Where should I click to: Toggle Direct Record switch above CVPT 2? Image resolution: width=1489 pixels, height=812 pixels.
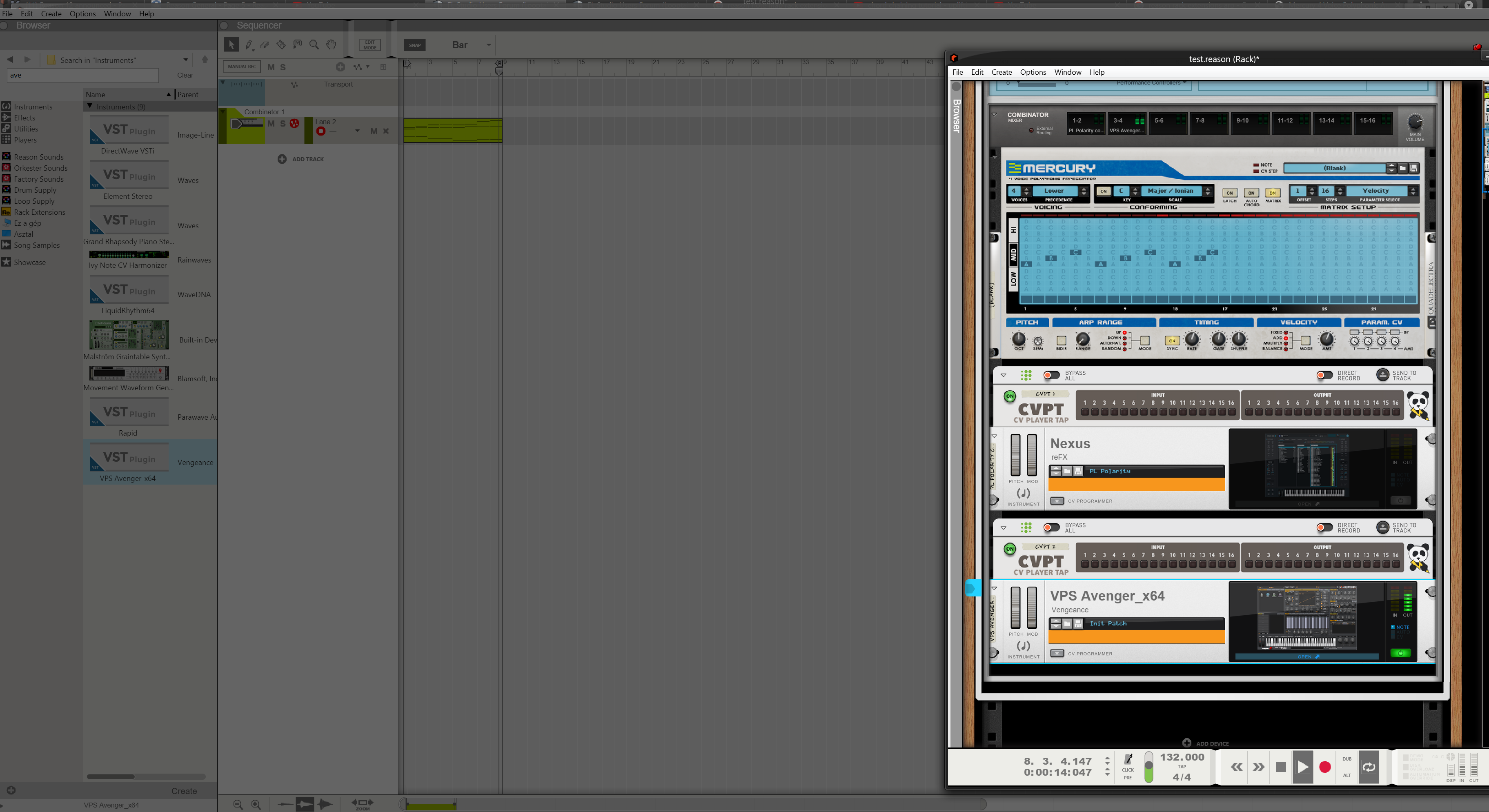1324,527
